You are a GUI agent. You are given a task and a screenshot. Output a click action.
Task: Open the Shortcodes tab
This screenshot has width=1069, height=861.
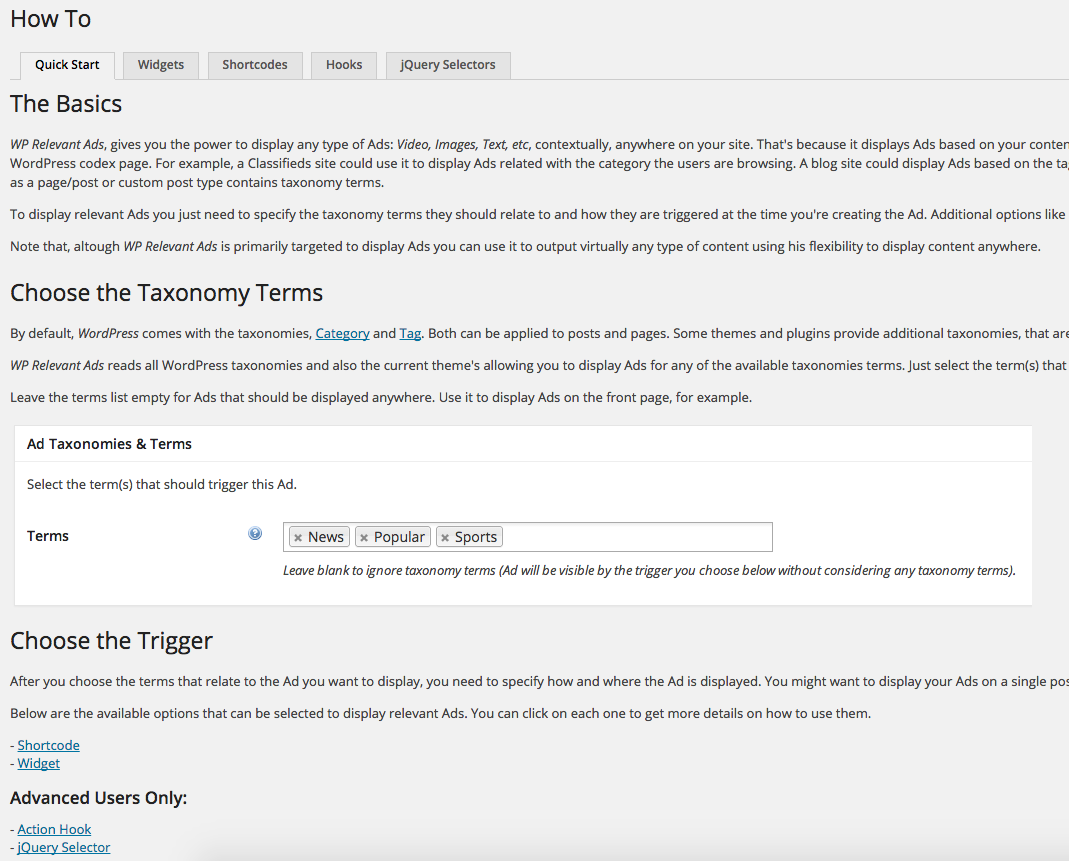[x=254, y=64]
